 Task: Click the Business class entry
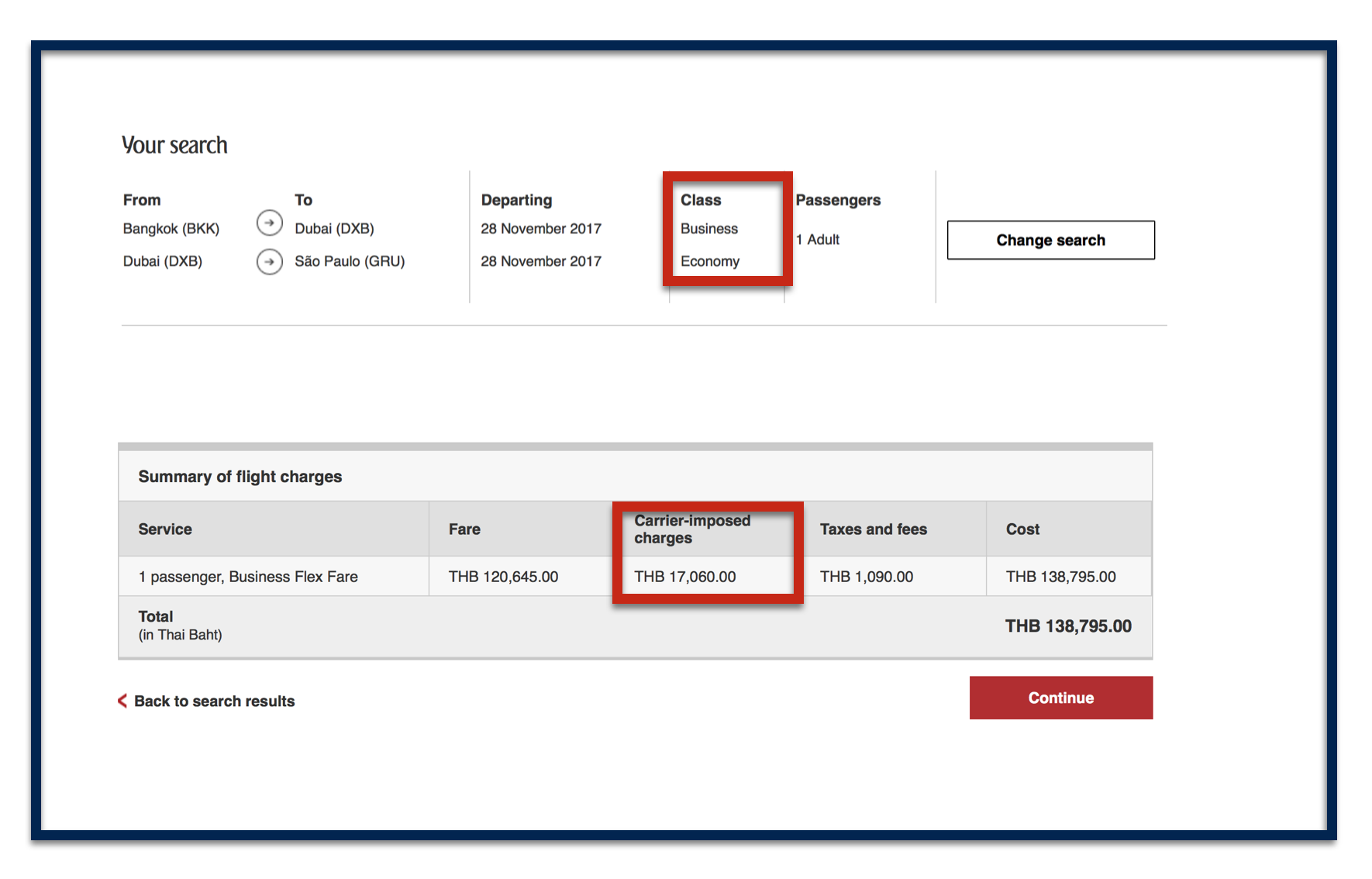[x=709, y=229]
